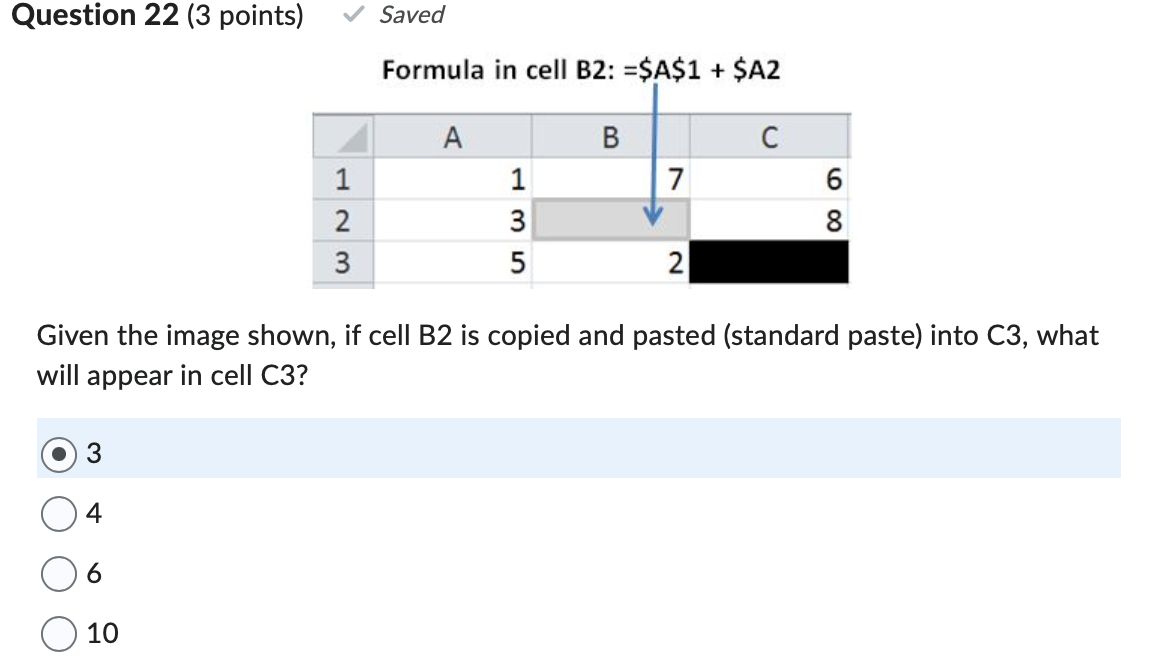This screenshot has height=670, width=1164.
Task: Select the radio button for answer 6
Action: 58,573
